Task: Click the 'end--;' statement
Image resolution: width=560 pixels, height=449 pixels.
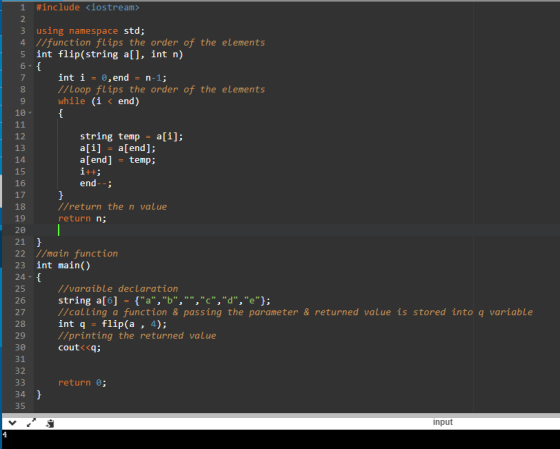Action: coord(96,183)
